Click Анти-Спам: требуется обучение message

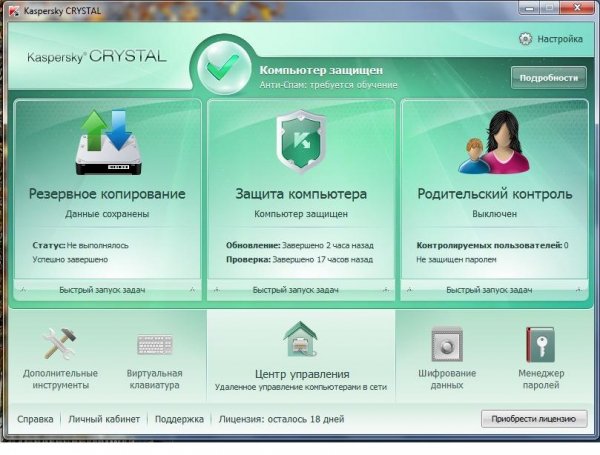(328, 85)
